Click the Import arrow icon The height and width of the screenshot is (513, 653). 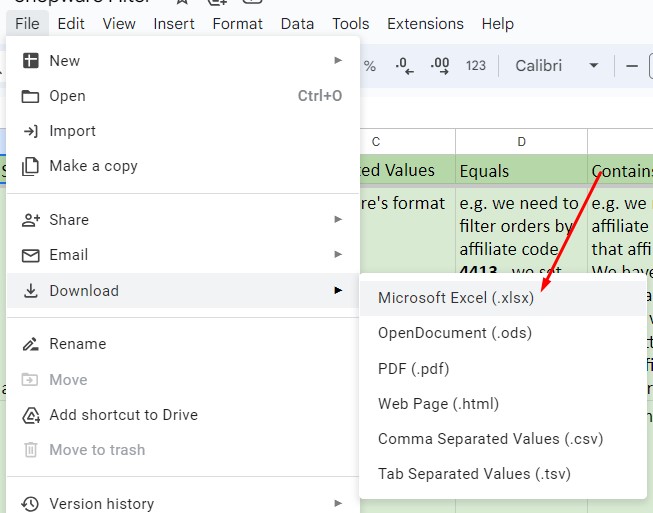[30, 131]
